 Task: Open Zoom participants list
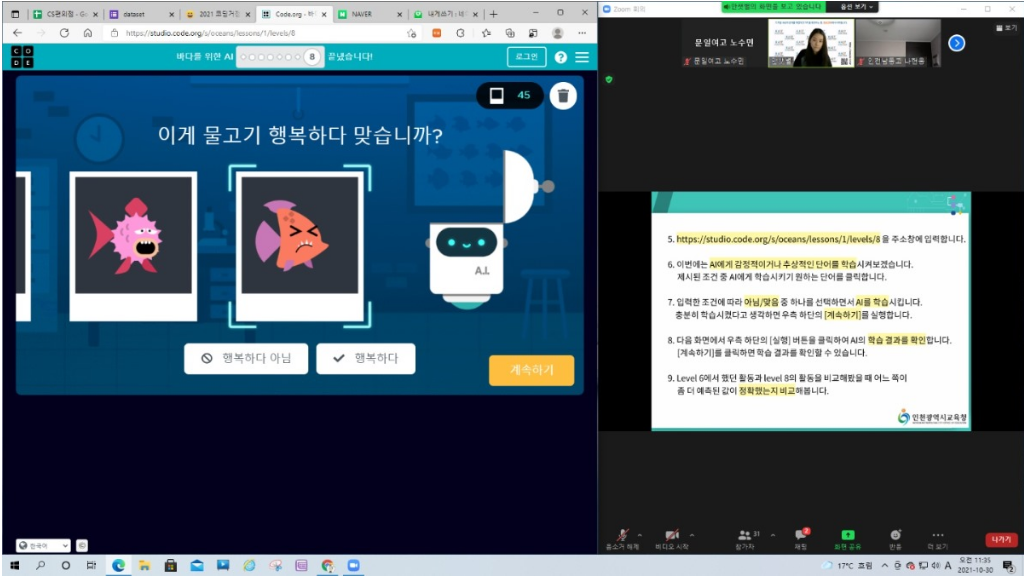746,539
